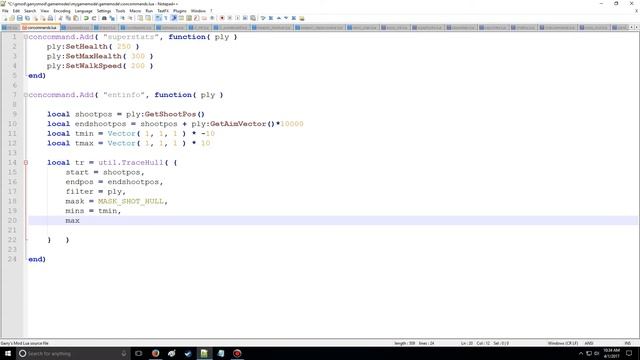
Task: Create a new document via toolbar
Action: tap(5, 18)
